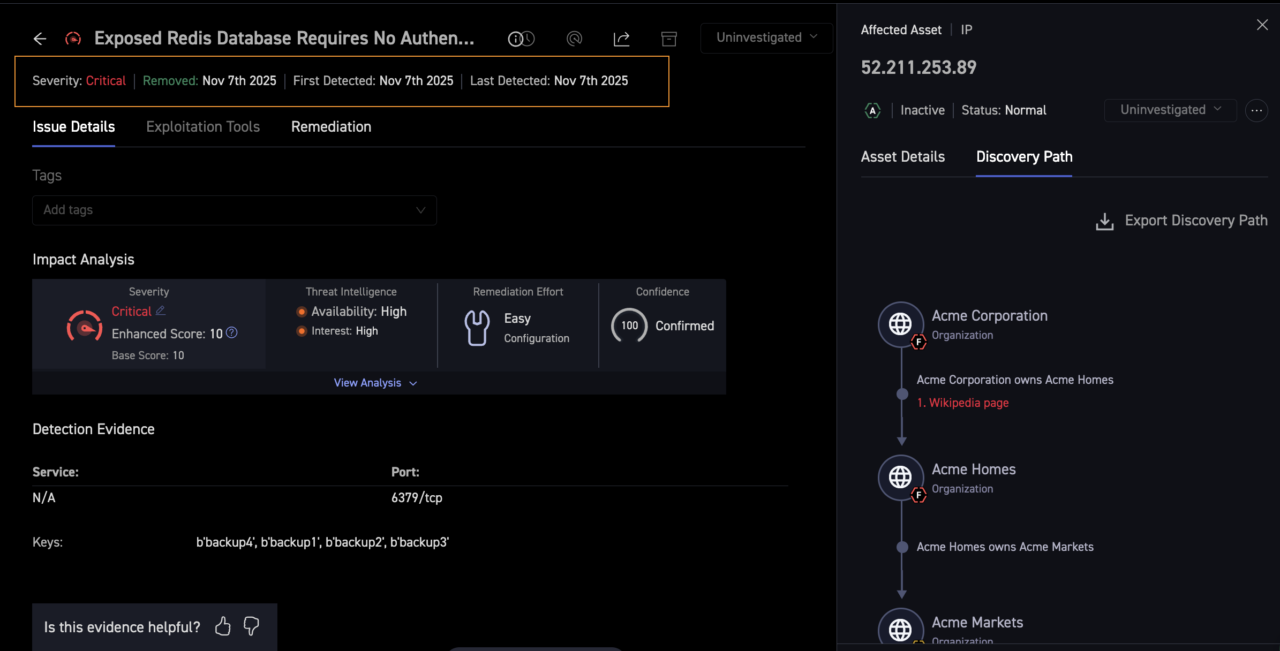This screenshot has width=1280, height=651.
Task: Open the three-dot more options for asset
Action: (1256, 110)
